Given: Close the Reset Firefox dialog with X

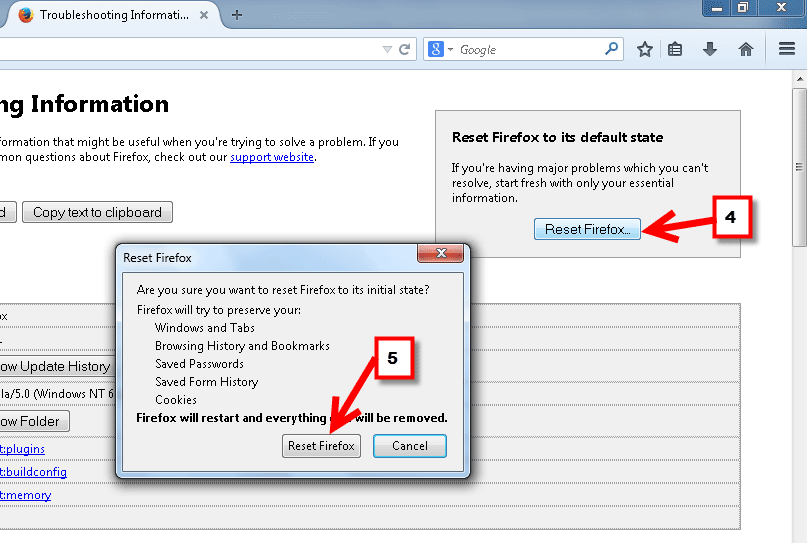Looking at the screenshot, I should (441, 253).
